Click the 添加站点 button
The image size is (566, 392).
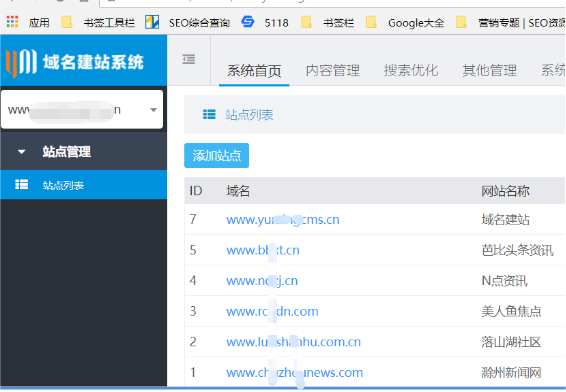pos(216,156)
